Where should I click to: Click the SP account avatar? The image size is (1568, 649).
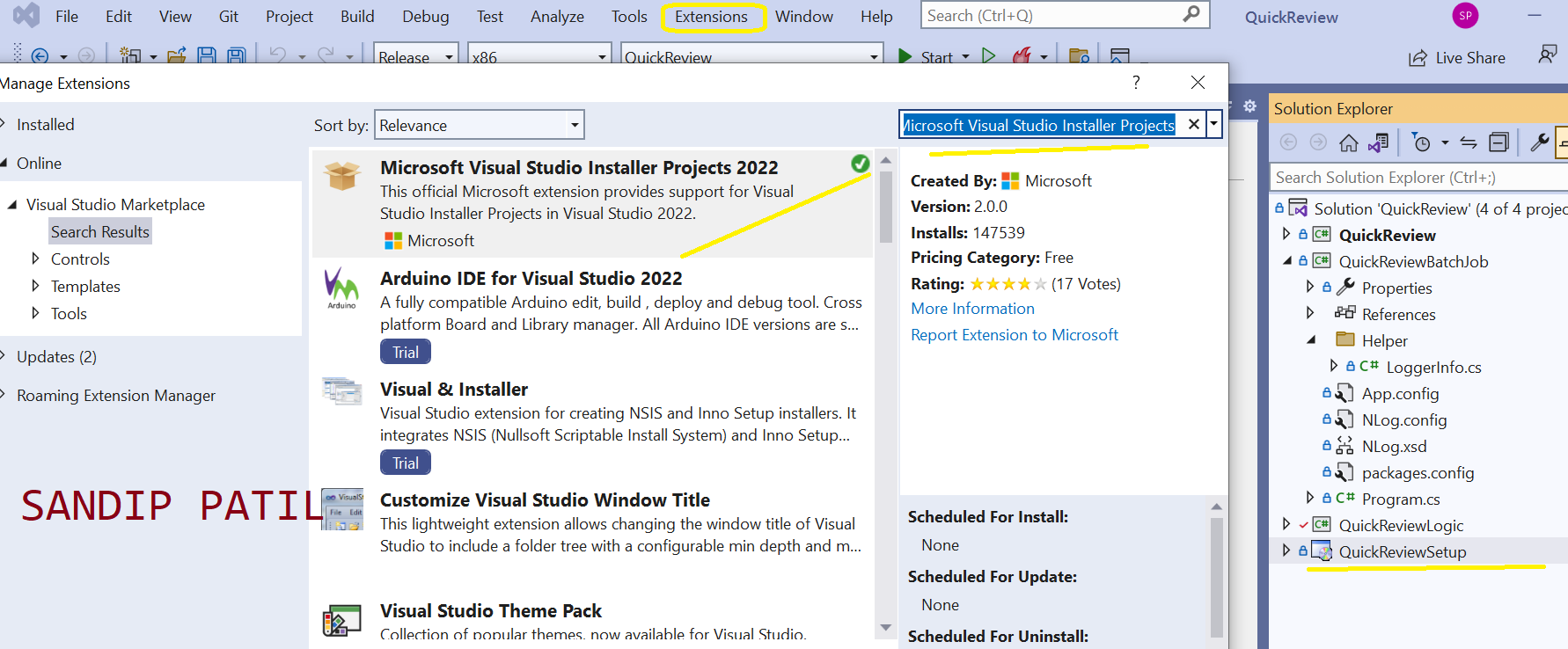click(1465, 15)
